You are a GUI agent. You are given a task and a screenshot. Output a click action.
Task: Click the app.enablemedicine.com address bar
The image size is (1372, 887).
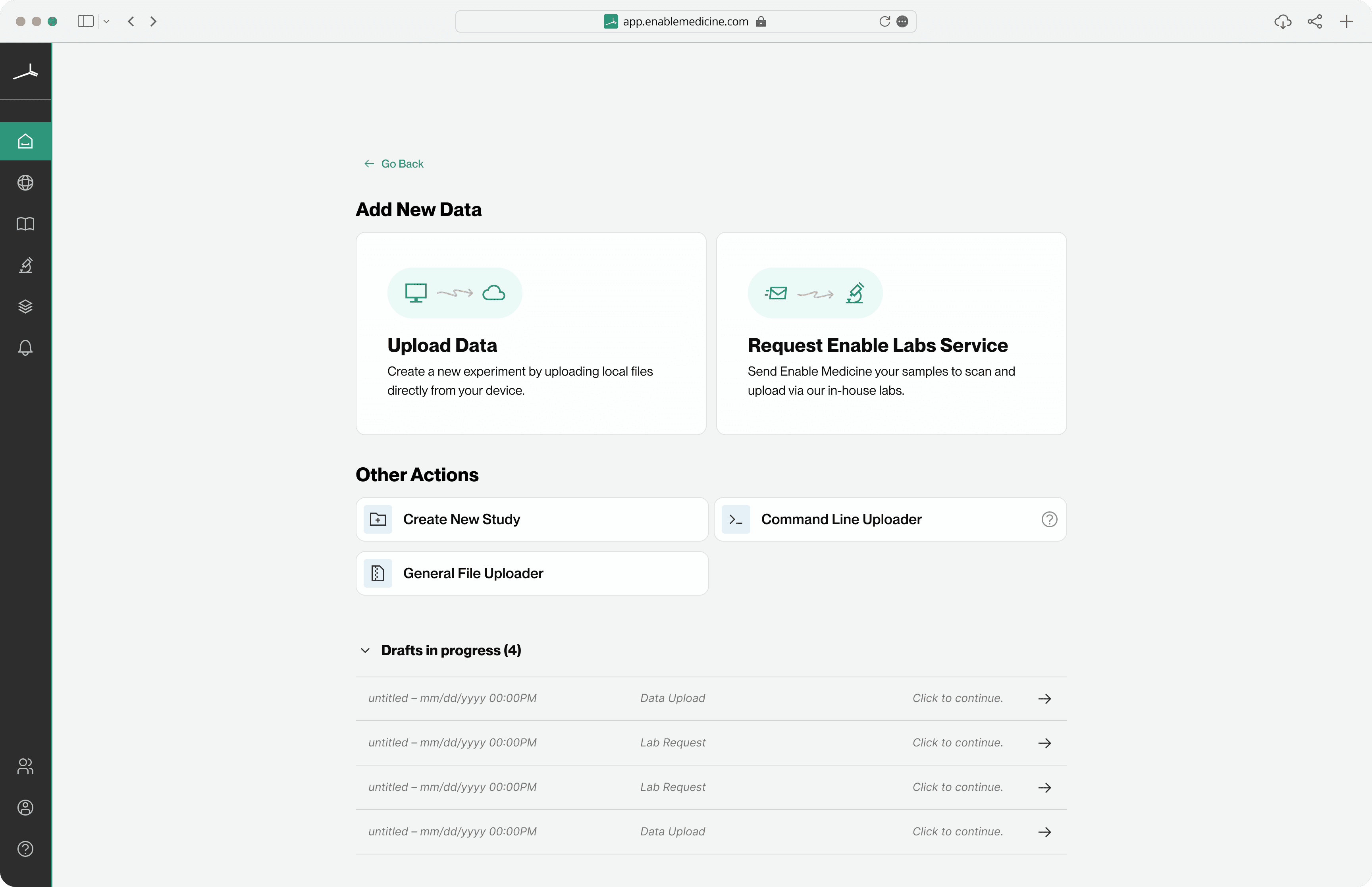685,21
